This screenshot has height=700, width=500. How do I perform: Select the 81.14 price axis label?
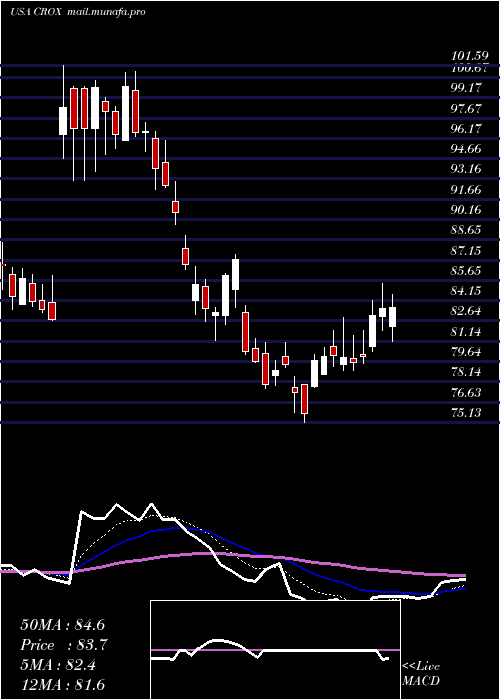[x=466, y=332]
